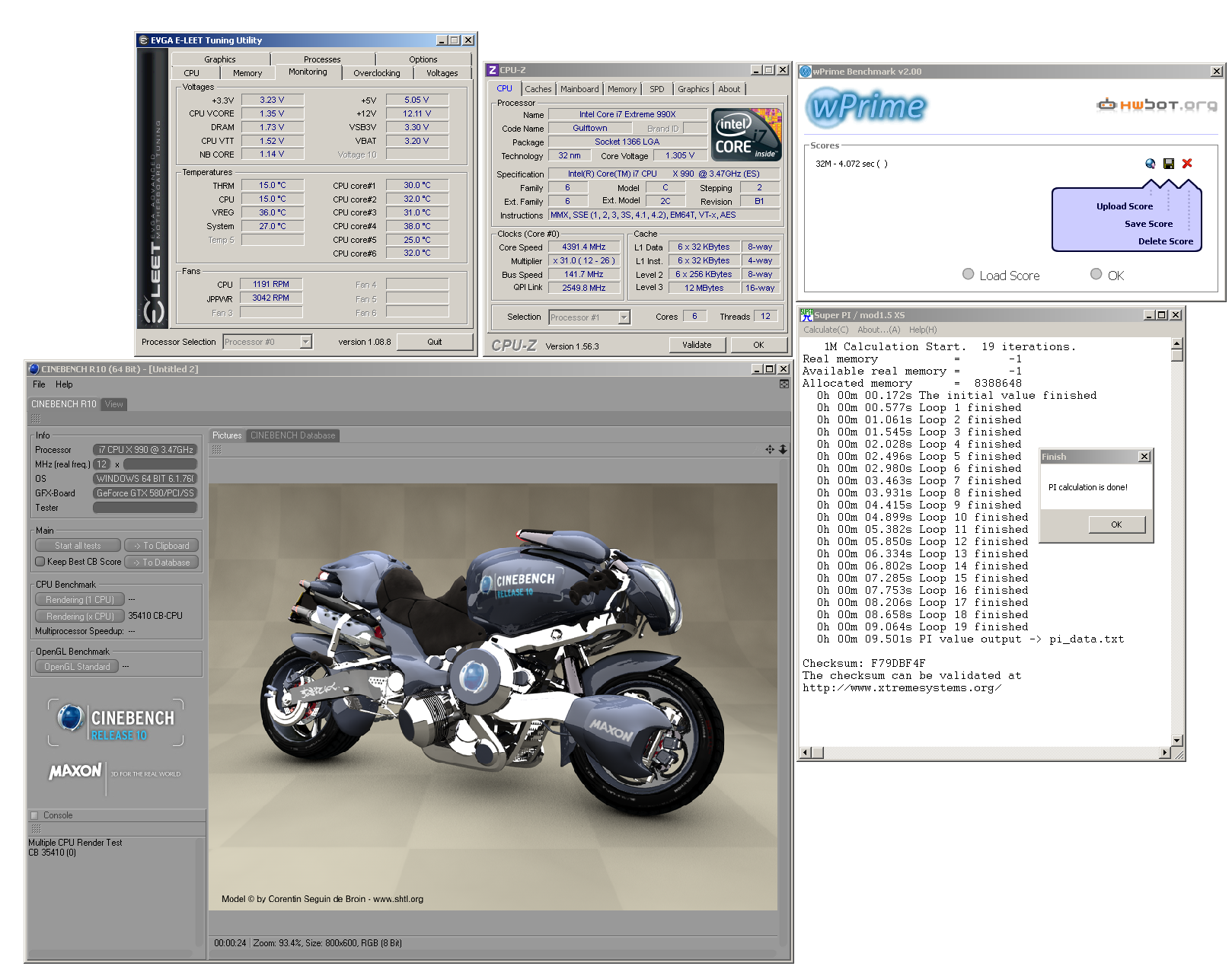This screenshot has width=1232, height=966.
Task: Click the grip handle icon under the Pictures tab
Action: pyautogui.click(x=217, y=450)
